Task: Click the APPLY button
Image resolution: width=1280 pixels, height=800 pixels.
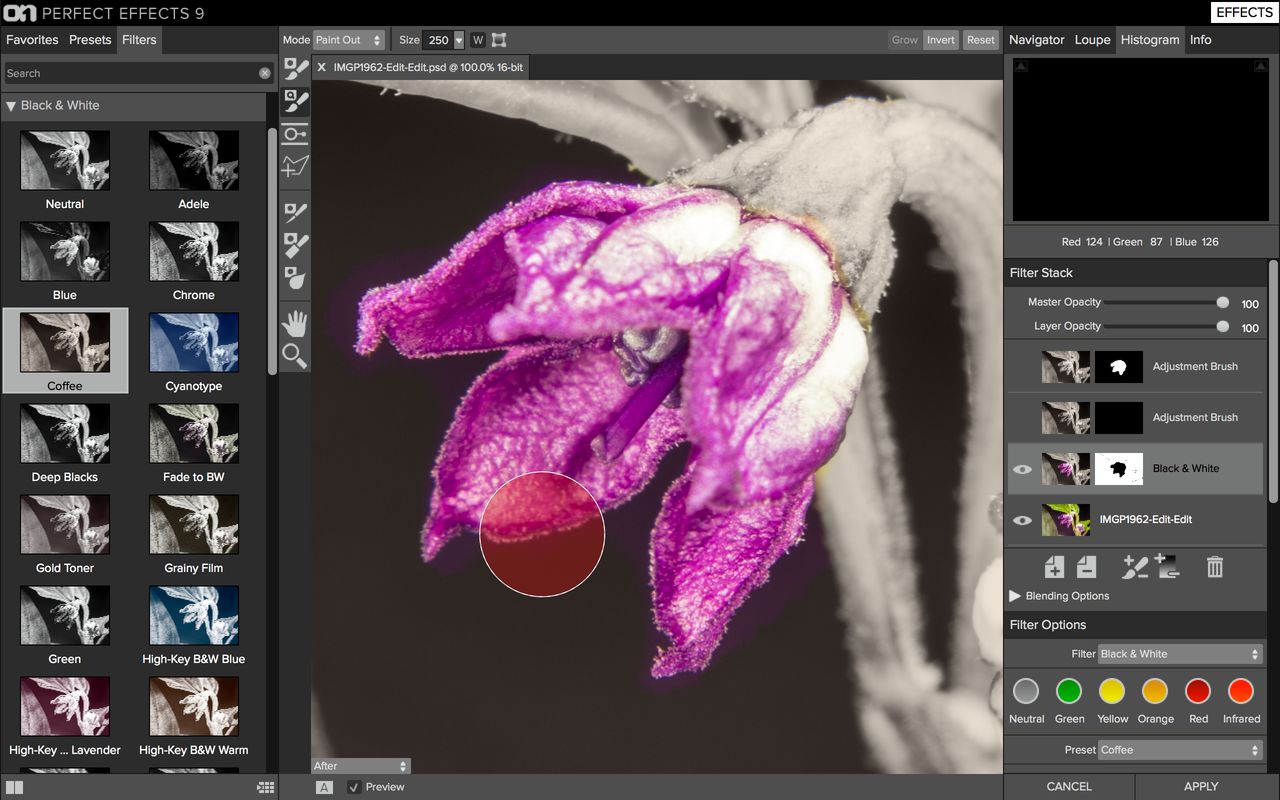Action: coord(1201,787)
